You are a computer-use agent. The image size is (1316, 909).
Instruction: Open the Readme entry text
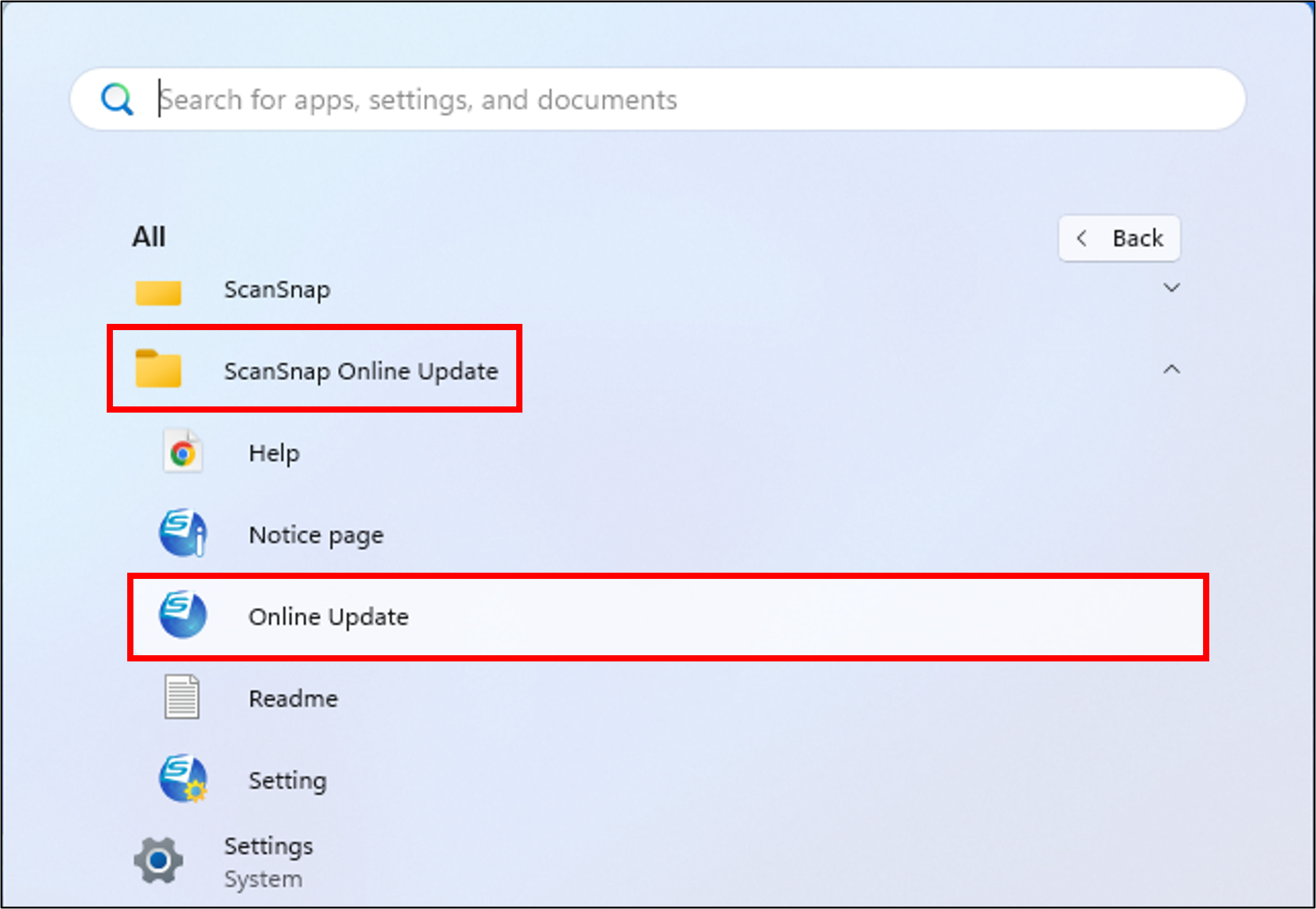[293, 699]
